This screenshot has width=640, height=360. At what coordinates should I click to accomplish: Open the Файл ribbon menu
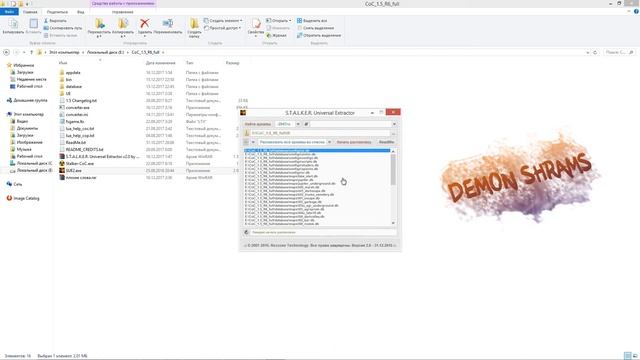click(x=9, y=12)
